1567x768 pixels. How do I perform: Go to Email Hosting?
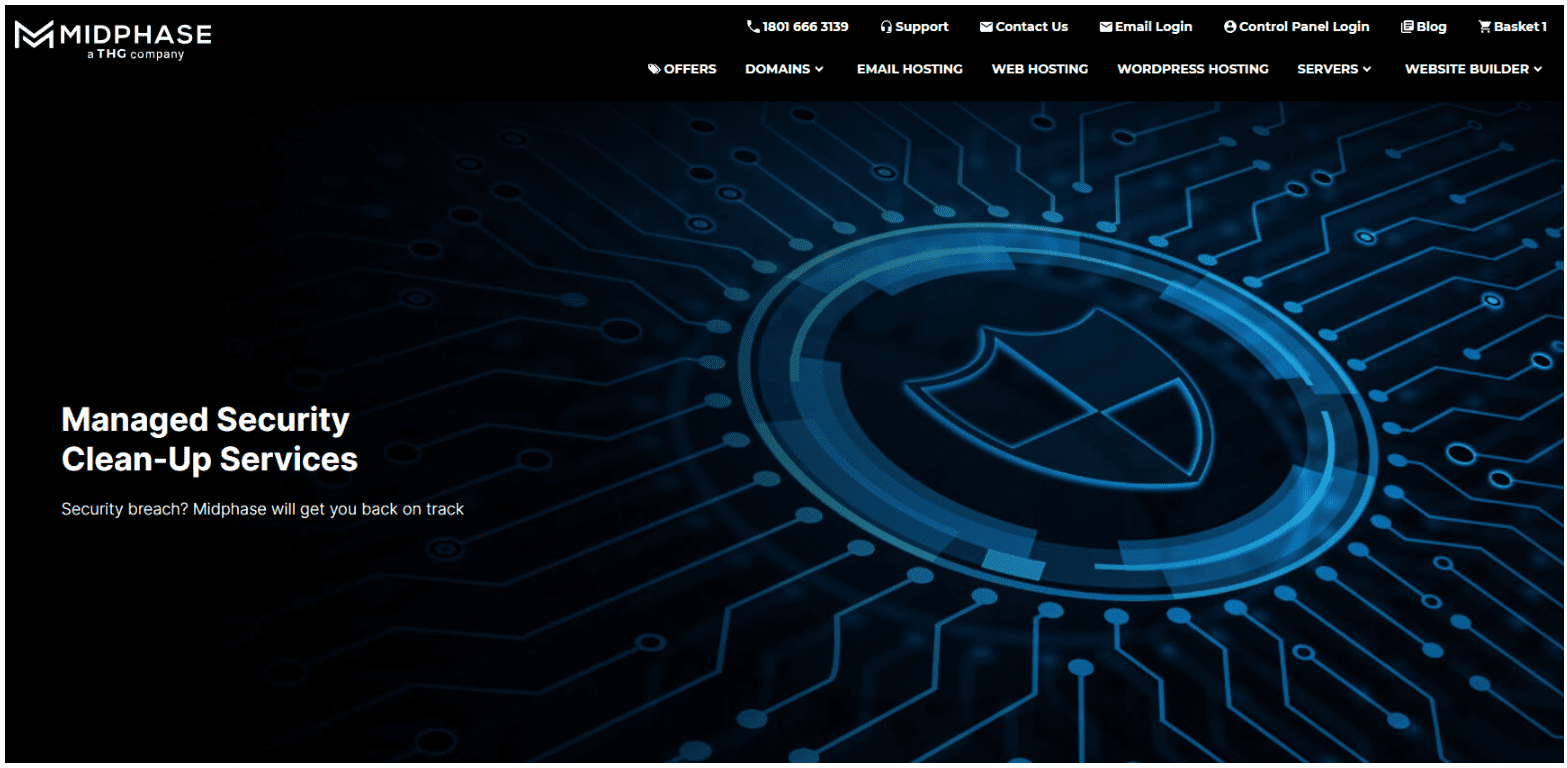tap(910, 69)
